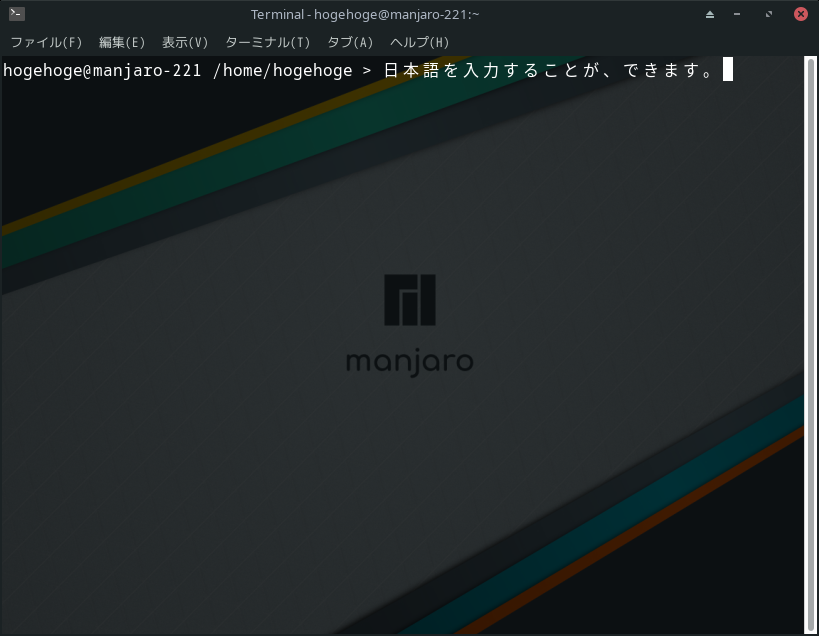This screenshot has height=636, width=819.
Task: Open the タブ(A) menu
Action: click(350, 42)
